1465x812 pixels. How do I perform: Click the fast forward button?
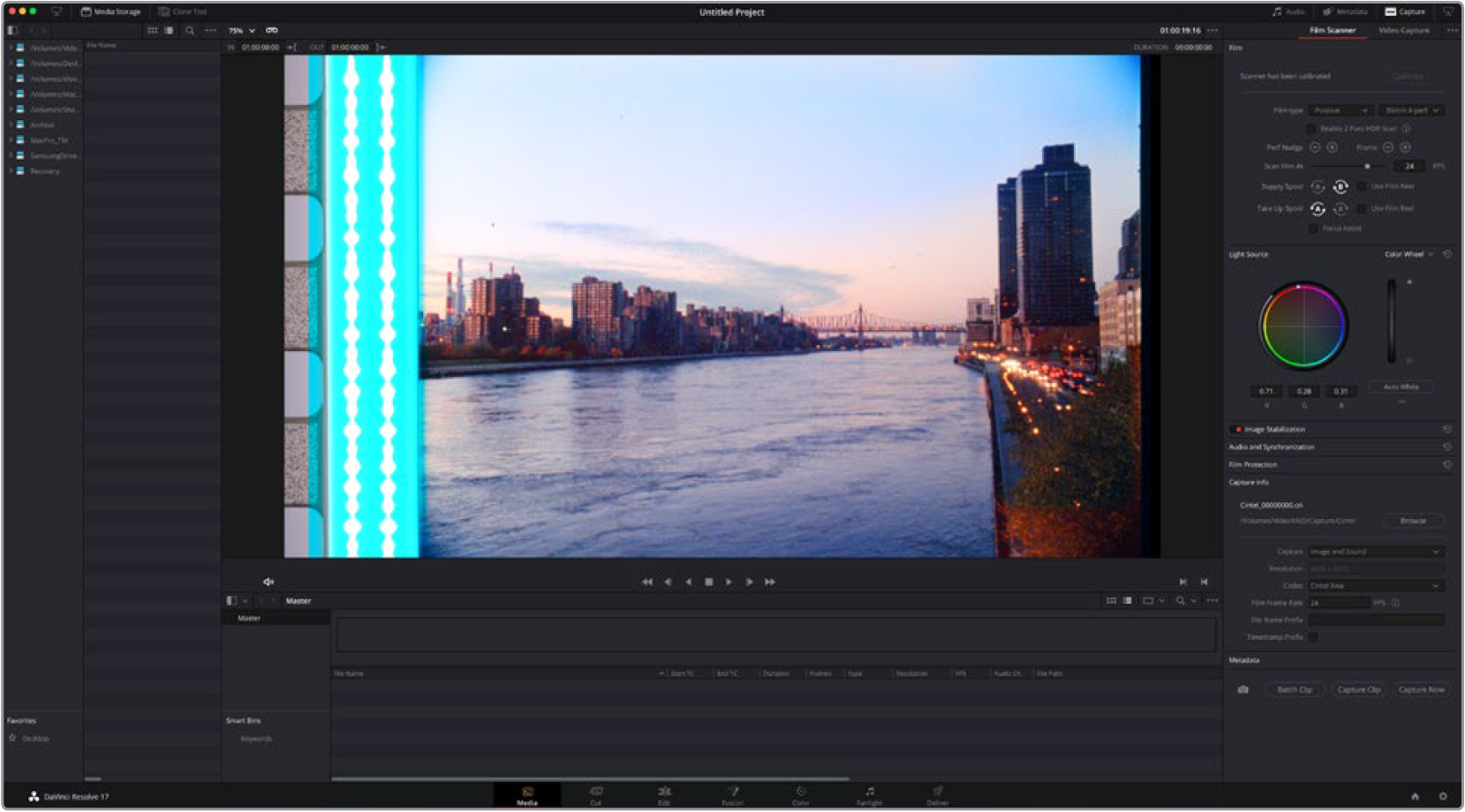click(770, 582)
